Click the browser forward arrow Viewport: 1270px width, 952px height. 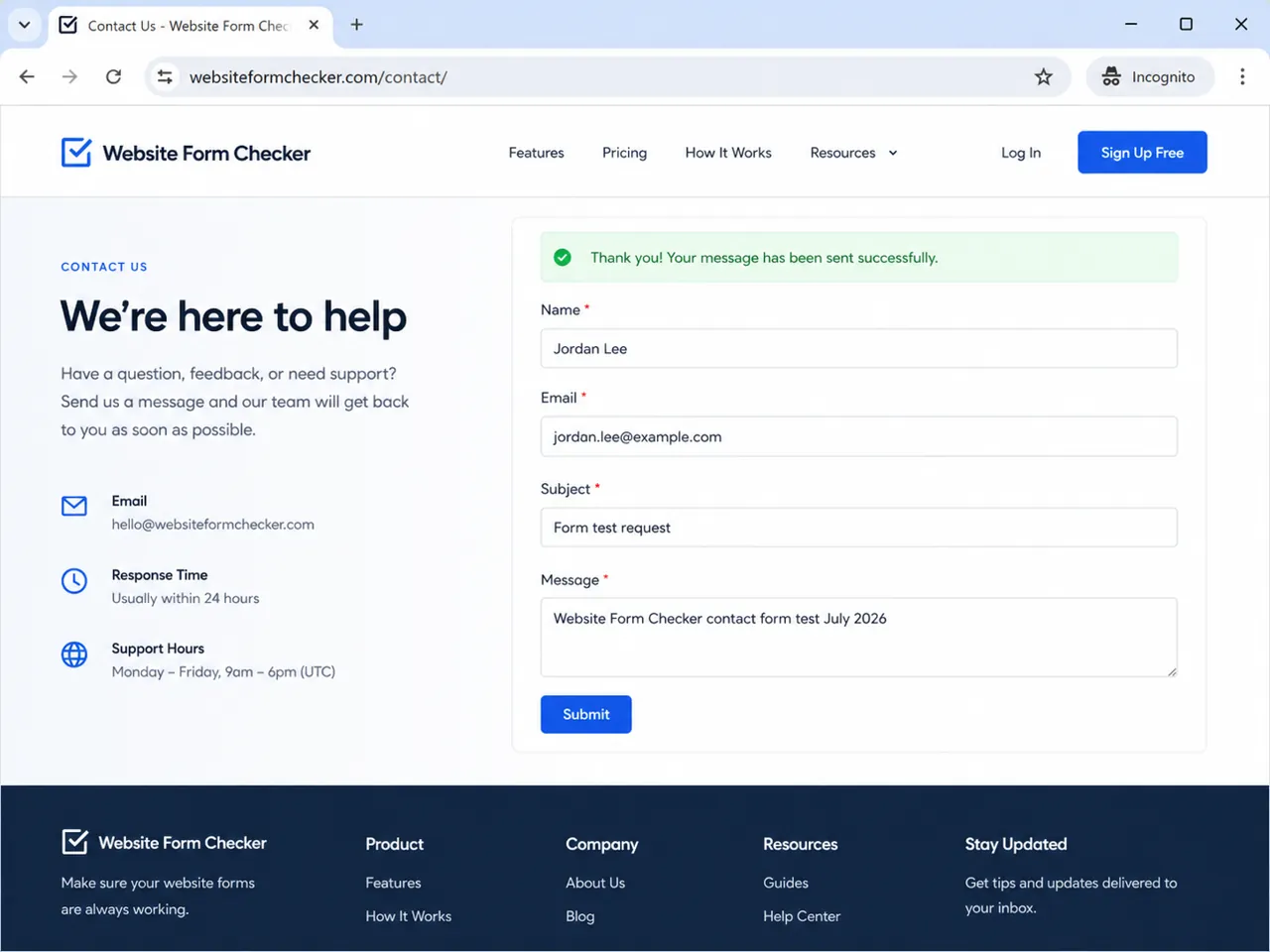coord(69,76)
